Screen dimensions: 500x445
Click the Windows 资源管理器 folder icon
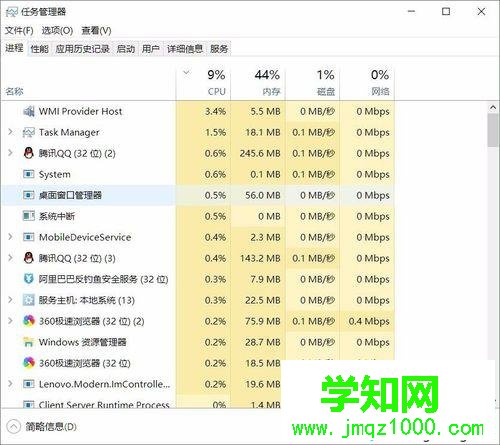(x=29, y=342)
